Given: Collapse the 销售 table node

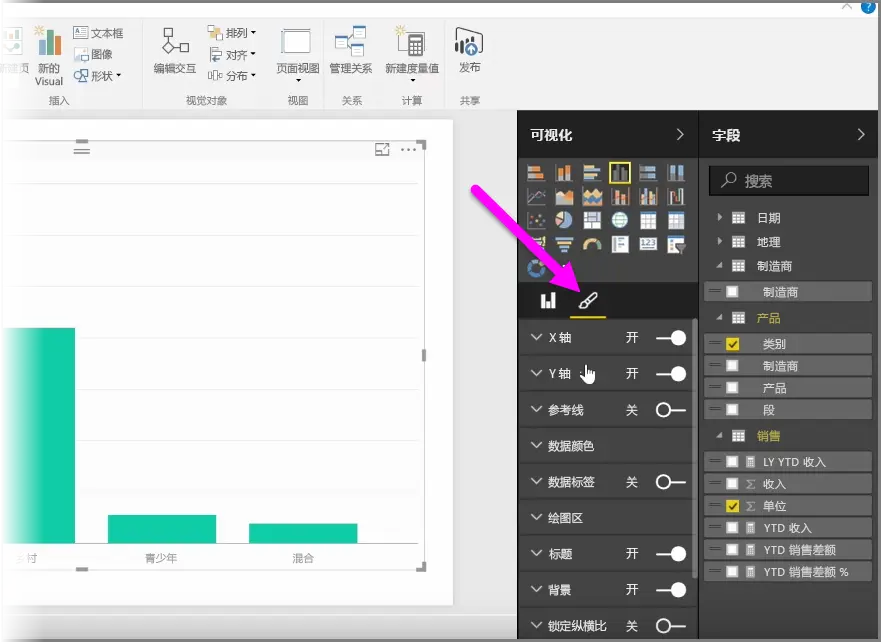Looking at the screenshot, I should pos(720,435).
